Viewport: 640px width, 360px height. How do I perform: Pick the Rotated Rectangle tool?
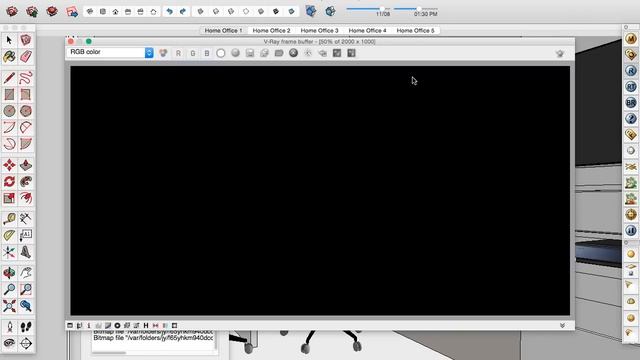(x=26, y=94)
